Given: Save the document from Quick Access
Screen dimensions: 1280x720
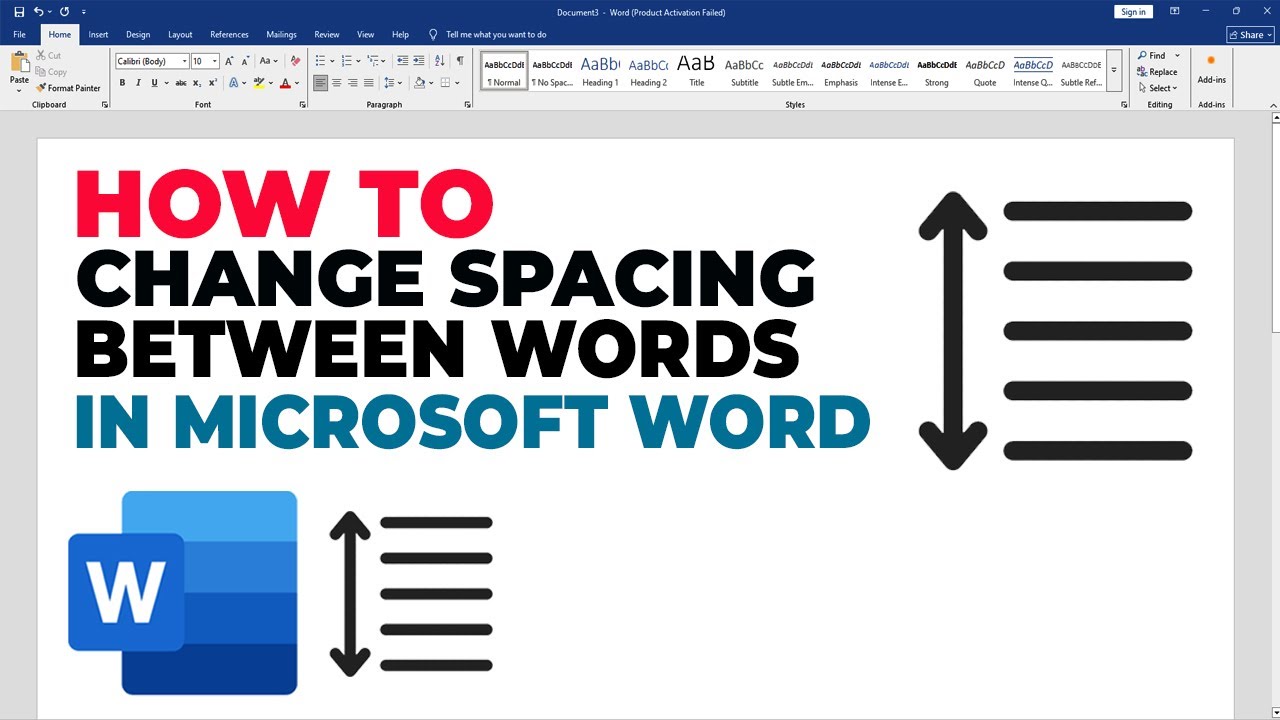Looking at the screenshot, I should click(19, 12).
